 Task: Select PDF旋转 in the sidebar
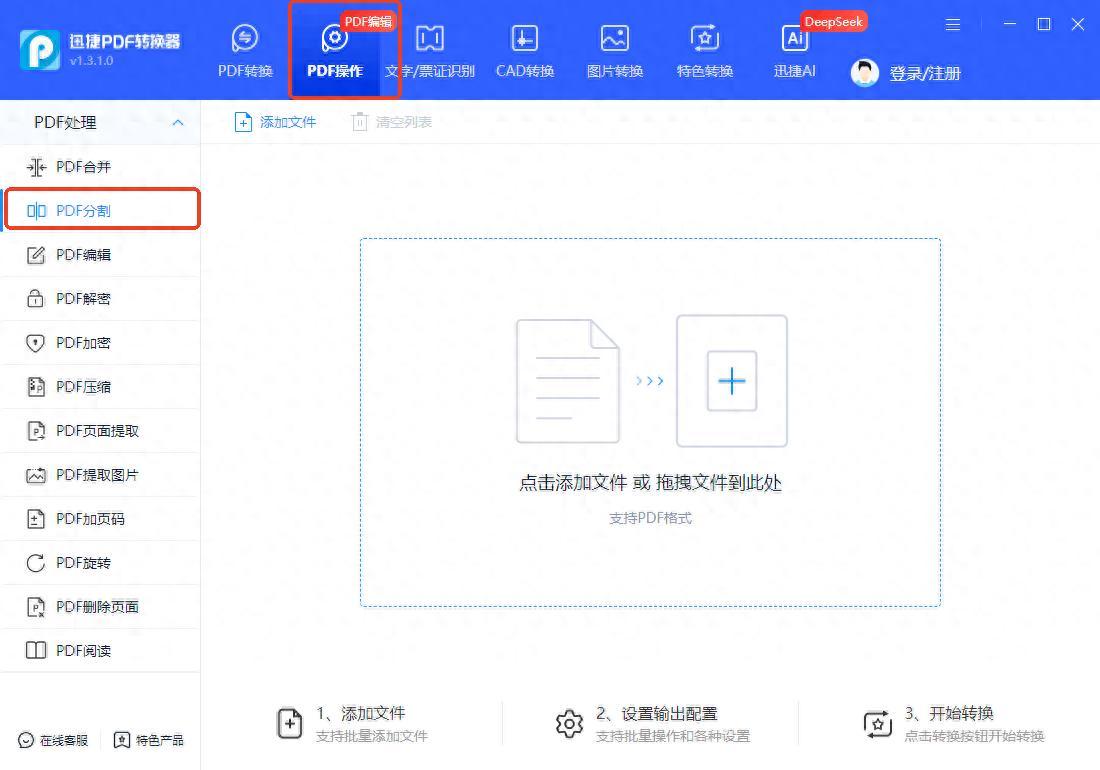click(83, 563)
